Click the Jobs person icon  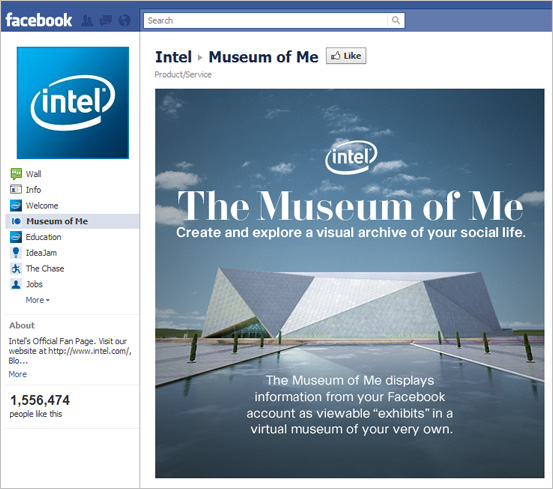[16, 284]
